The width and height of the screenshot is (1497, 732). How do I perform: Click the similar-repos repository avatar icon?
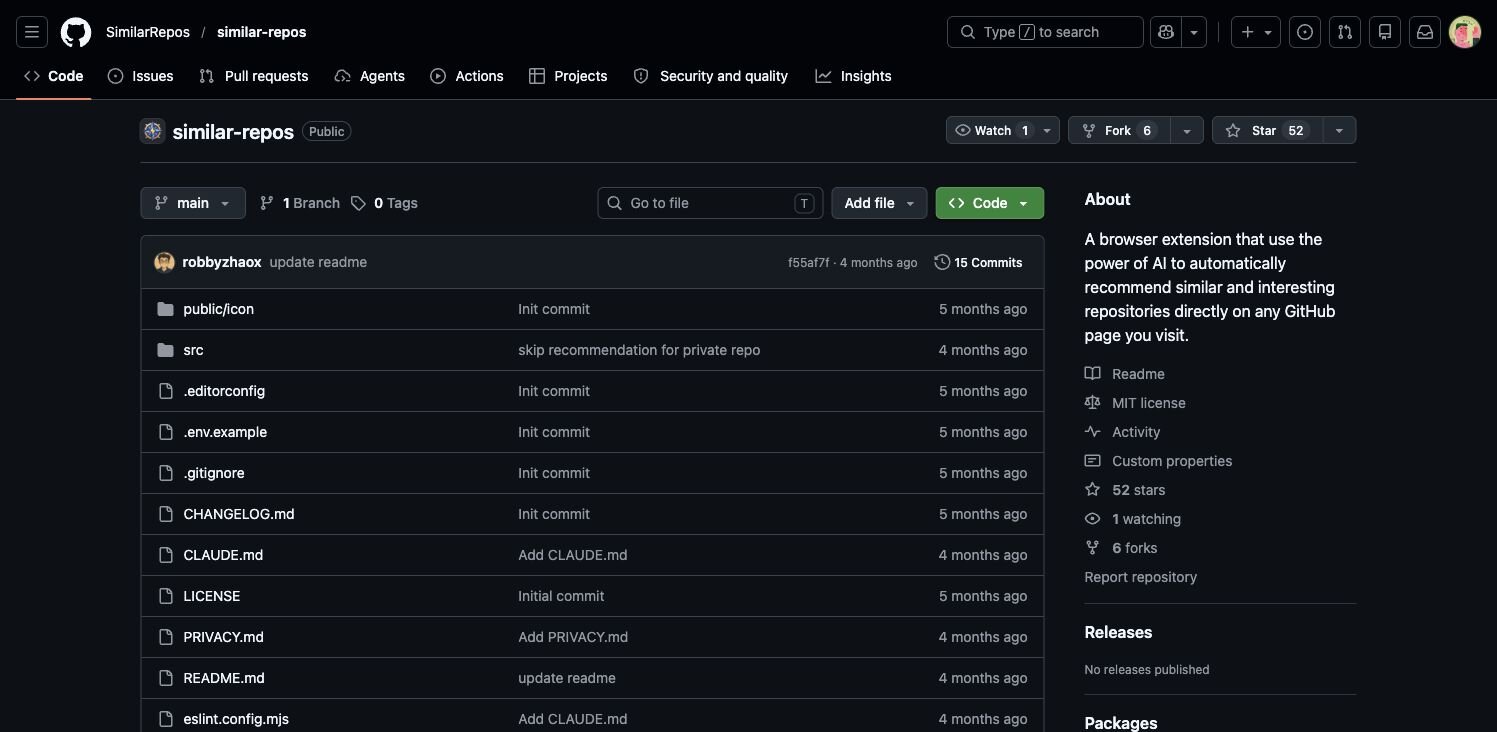[152, 131]
